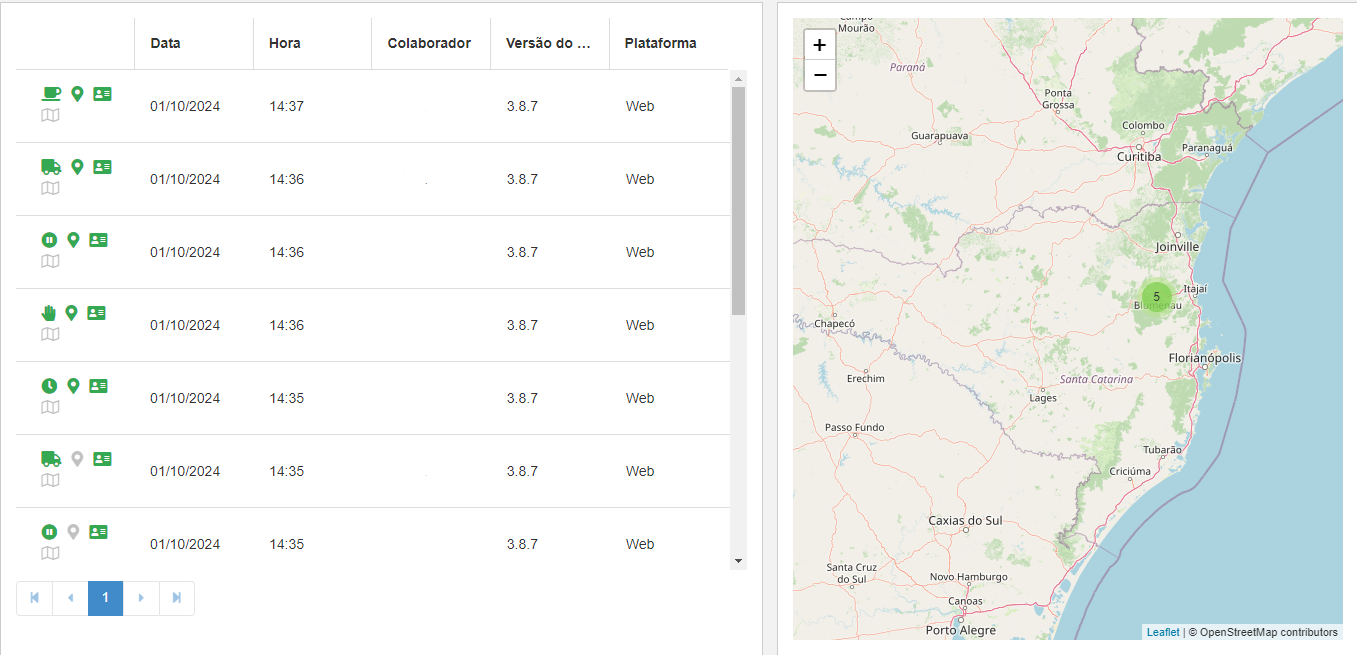
Task: Click the hand stop icon
Action: pyautogui.click(x=49, y=313)
